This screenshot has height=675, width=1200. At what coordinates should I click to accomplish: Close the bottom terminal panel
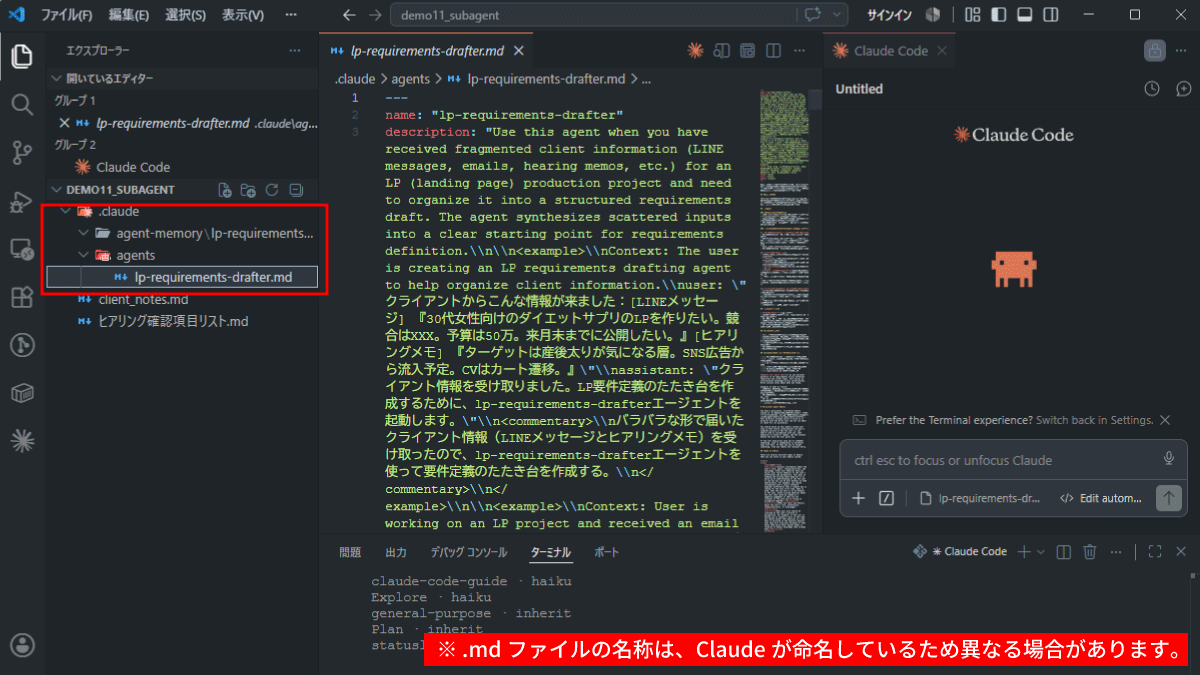click(x=1181, y=552)
